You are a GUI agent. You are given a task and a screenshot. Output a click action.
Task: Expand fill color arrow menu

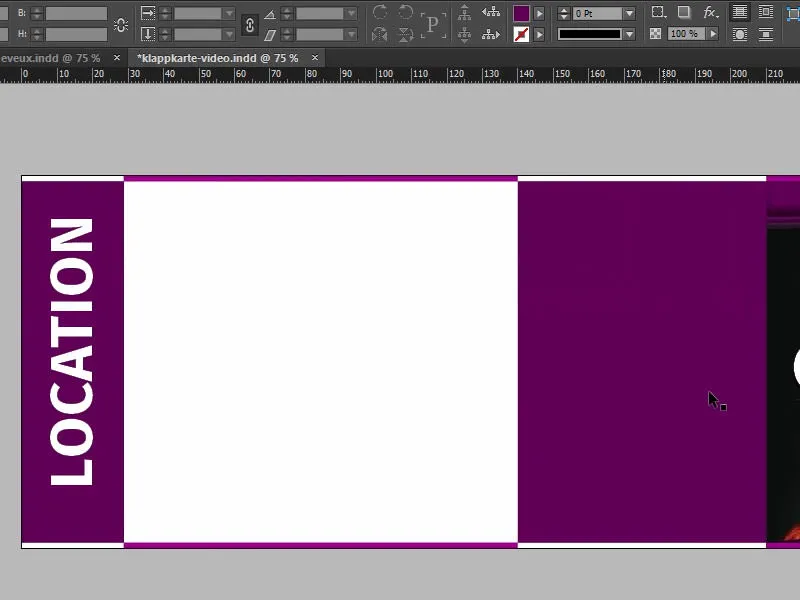(539, 13)
